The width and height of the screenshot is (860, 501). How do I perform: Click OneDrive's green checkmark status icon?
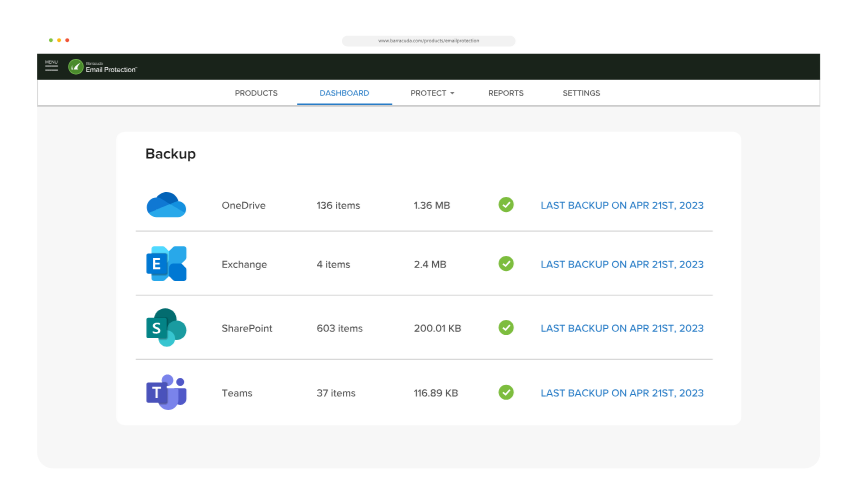[x=506, y=205]
